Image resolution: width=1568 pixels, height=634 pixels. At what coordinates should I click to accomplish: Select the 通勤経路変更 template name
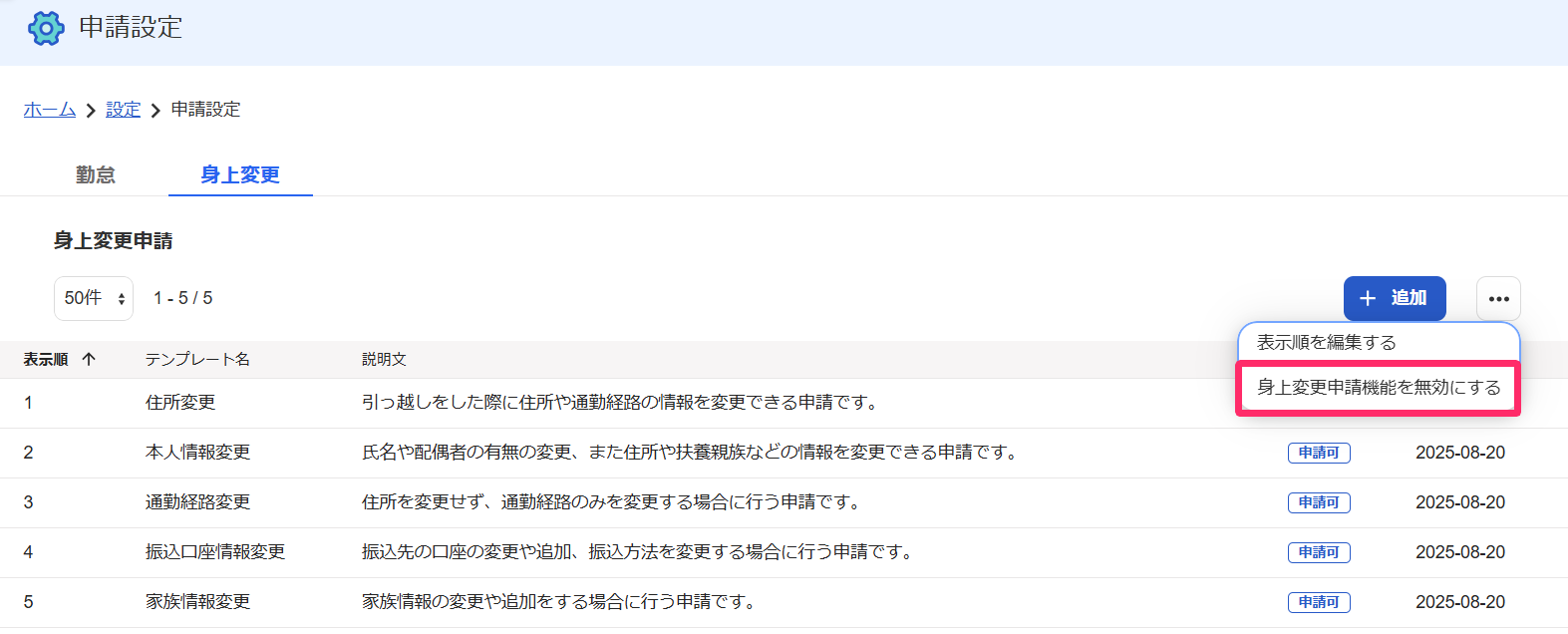[x=197, y=502]
